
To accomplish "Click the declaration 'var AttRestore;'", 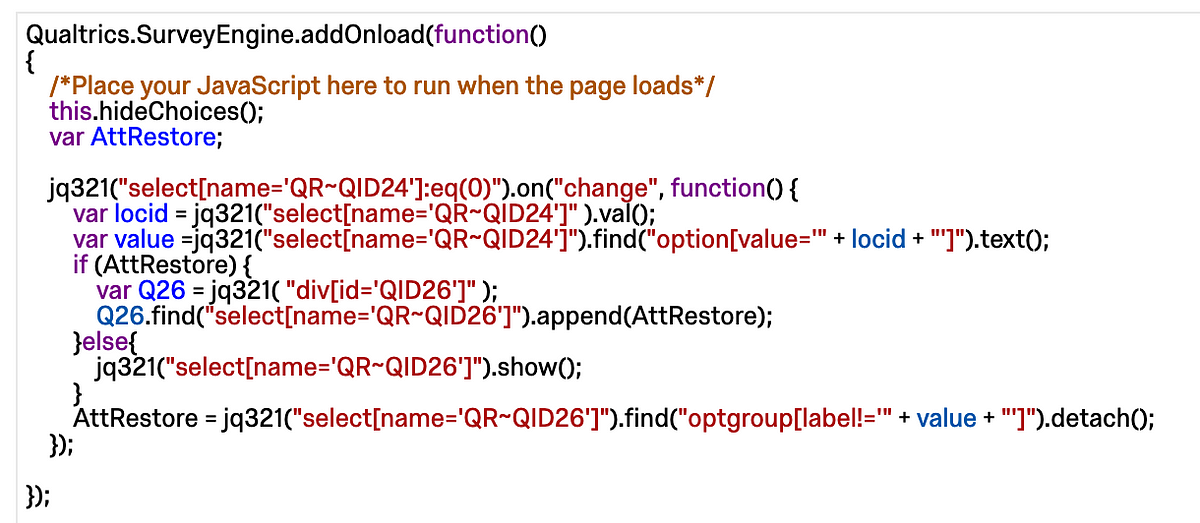I will click(134, 137).
